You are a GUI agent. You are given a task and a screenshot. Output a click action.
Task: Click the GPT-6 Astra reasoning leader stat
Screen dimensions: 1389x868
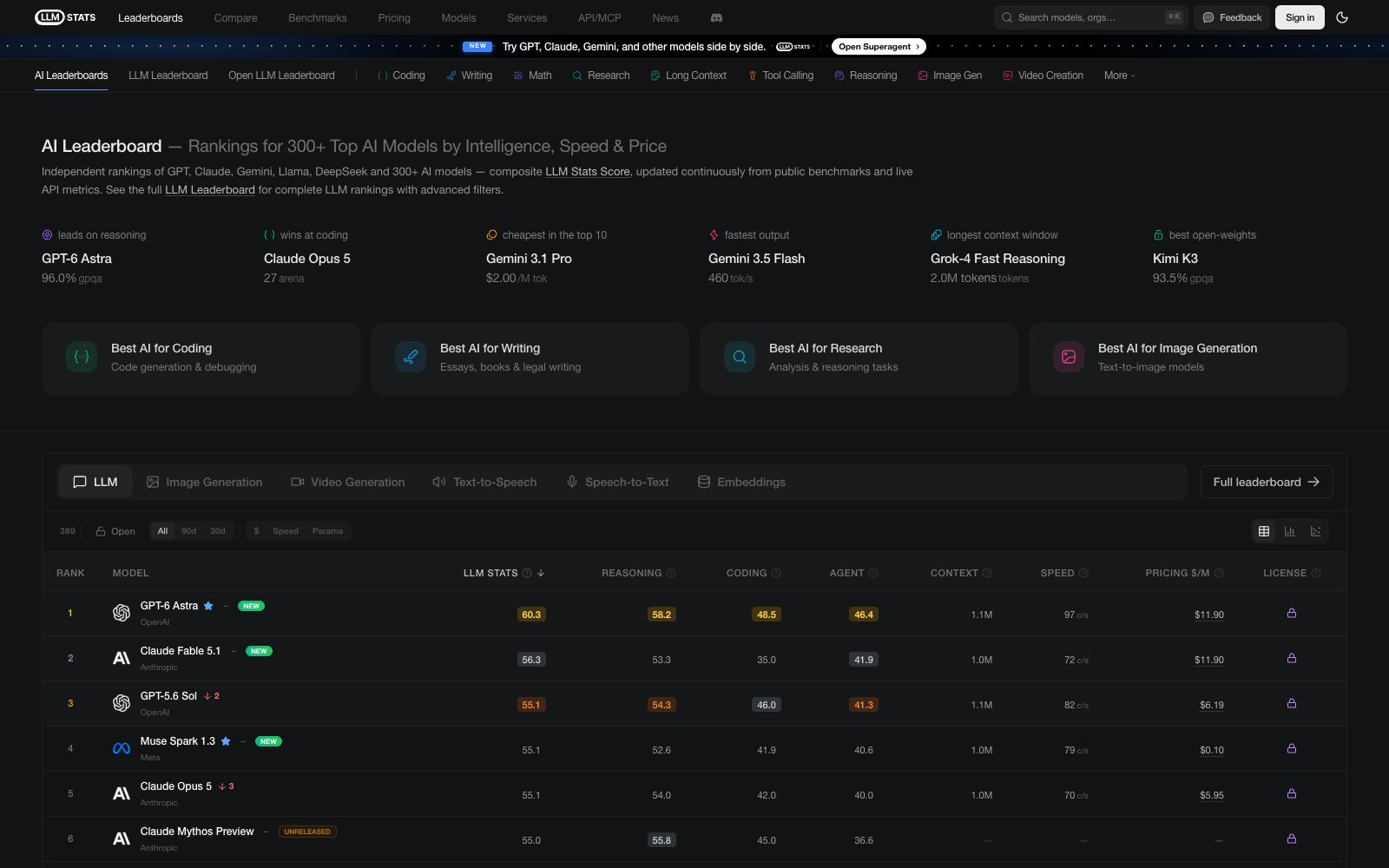click(x=94, y=257)
